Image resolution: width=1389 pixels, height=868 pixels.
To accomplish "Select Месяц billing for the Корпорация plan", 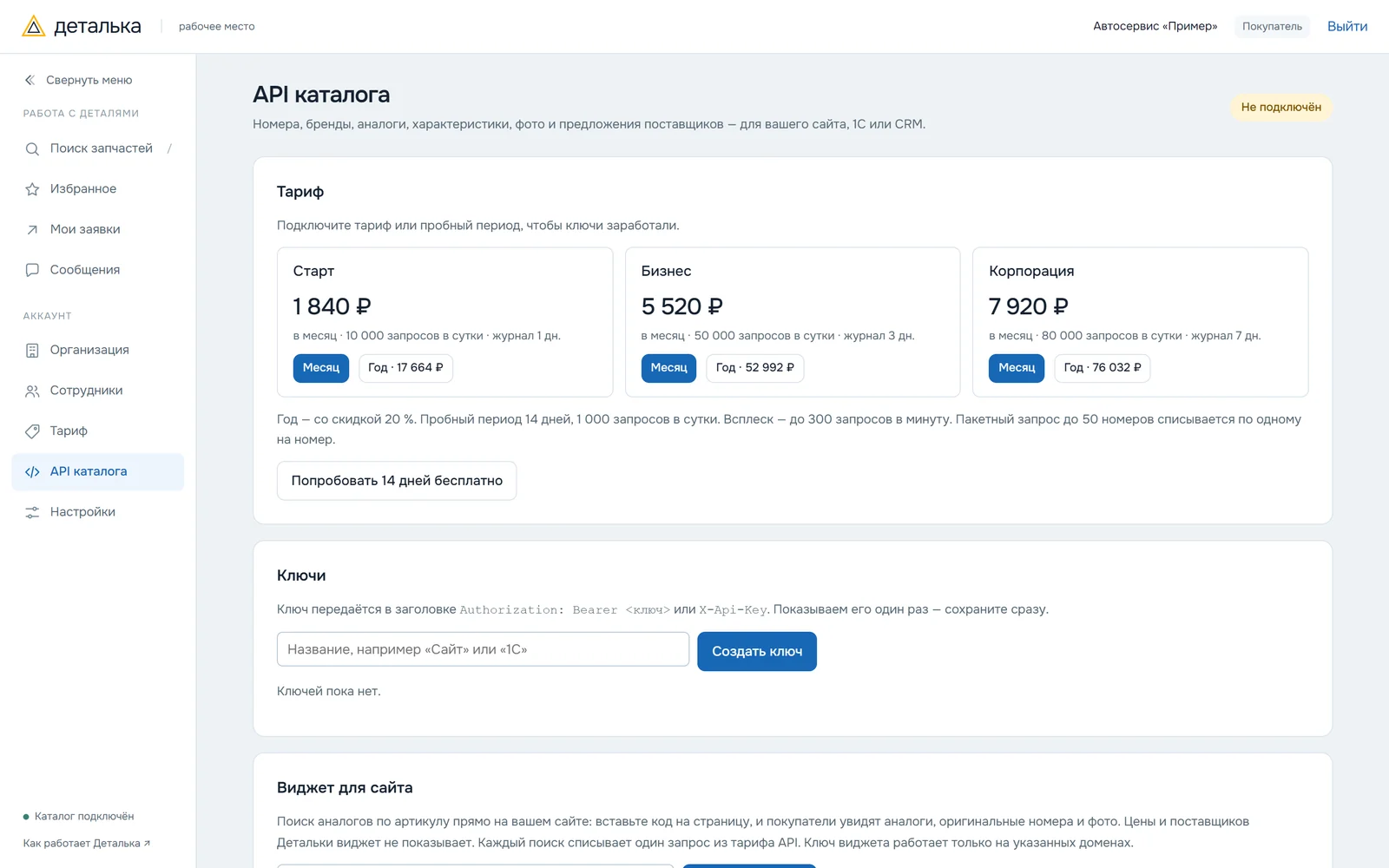I will (1017, 368).
